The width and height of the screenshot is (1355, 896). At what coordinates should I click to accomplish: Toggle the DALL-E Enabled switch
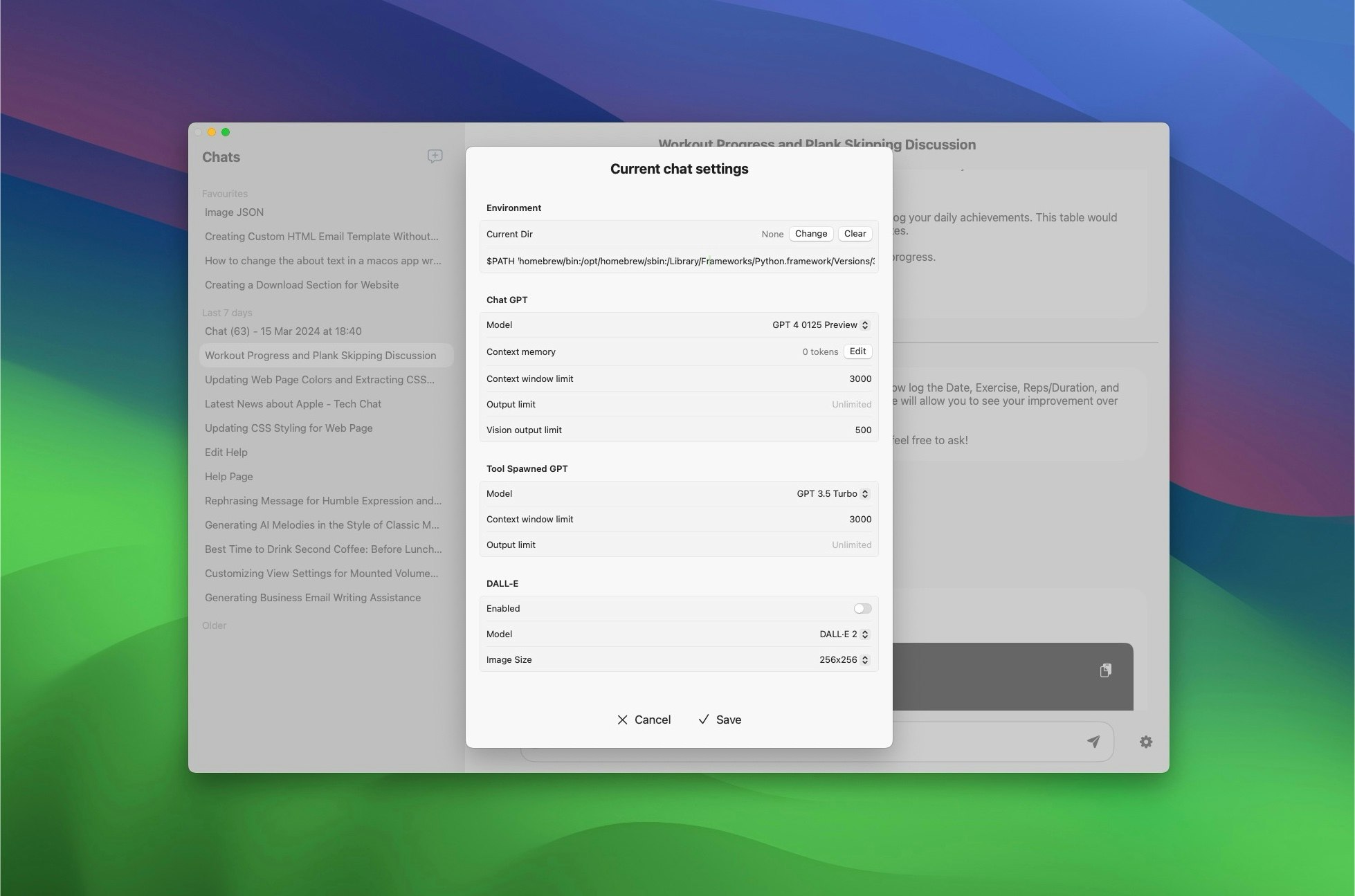[x=862, y=608]
